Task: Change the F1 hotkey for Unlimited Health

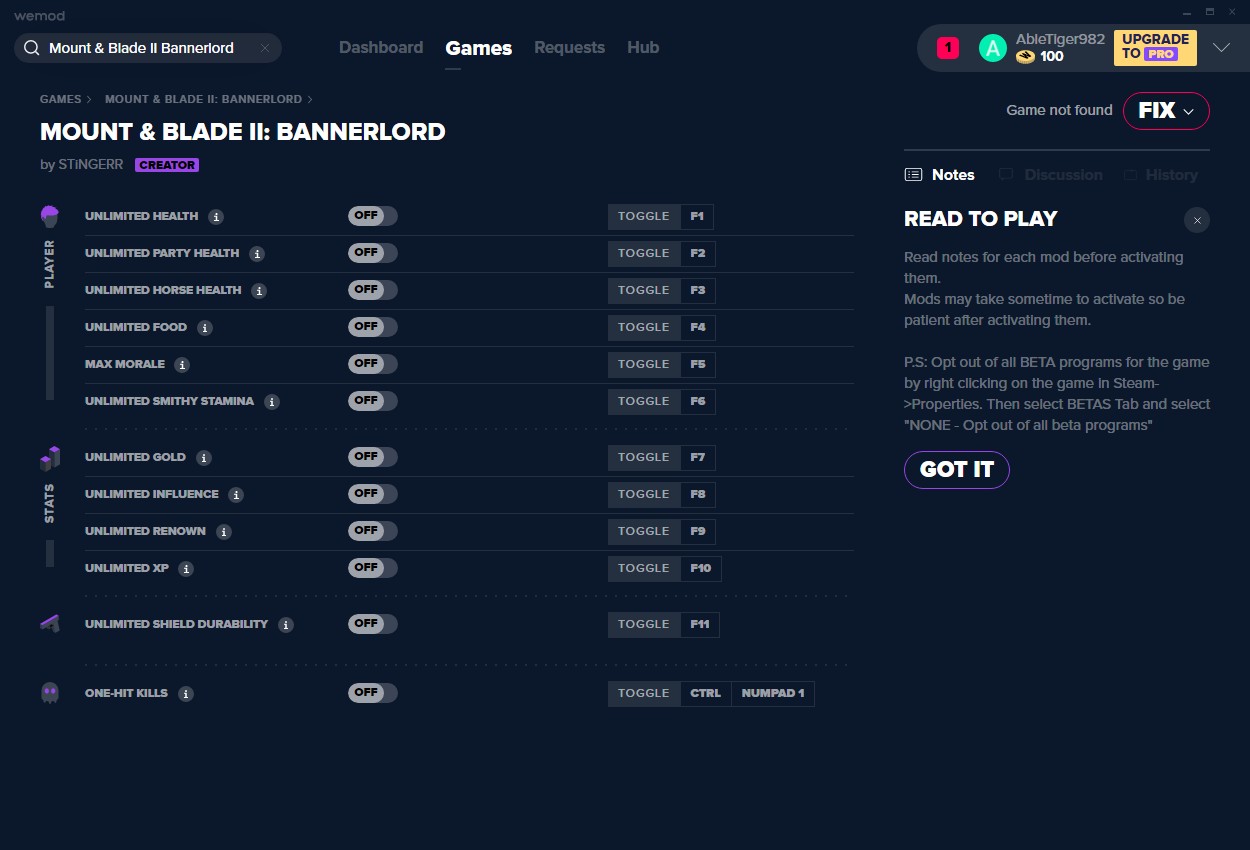Action: point(697,217)
